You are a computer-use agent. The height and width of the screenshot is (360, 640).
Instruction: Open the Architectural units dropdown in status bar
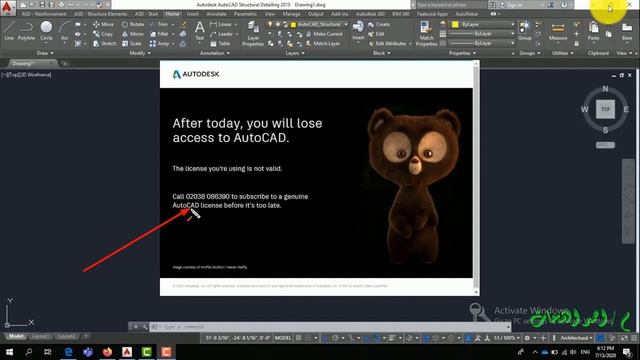point(575,338)
